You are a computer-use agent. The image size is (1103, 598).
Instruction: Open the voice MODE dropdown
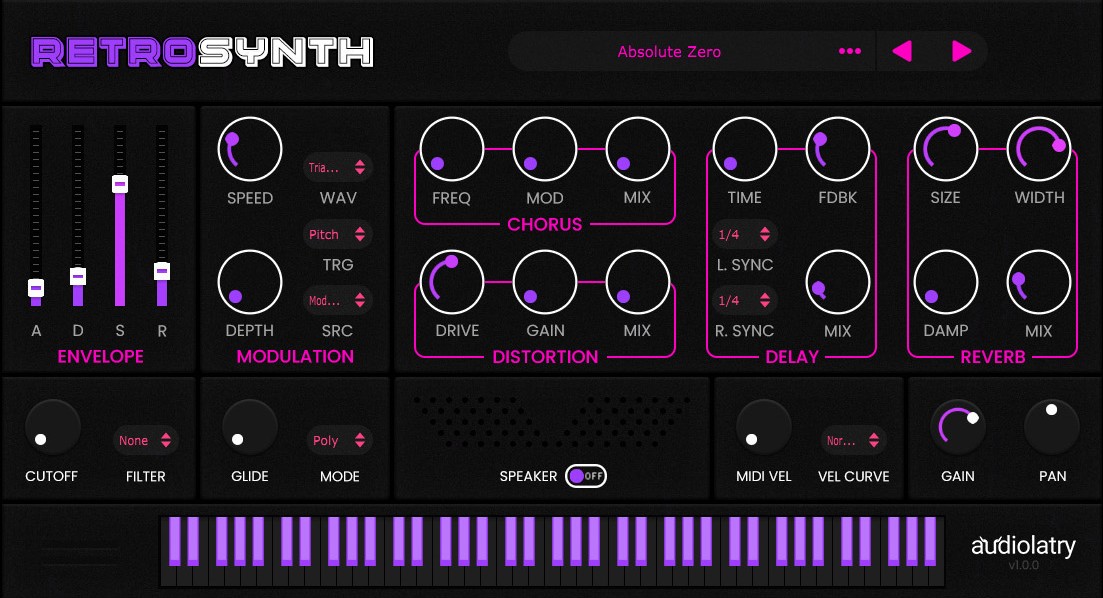340,440
